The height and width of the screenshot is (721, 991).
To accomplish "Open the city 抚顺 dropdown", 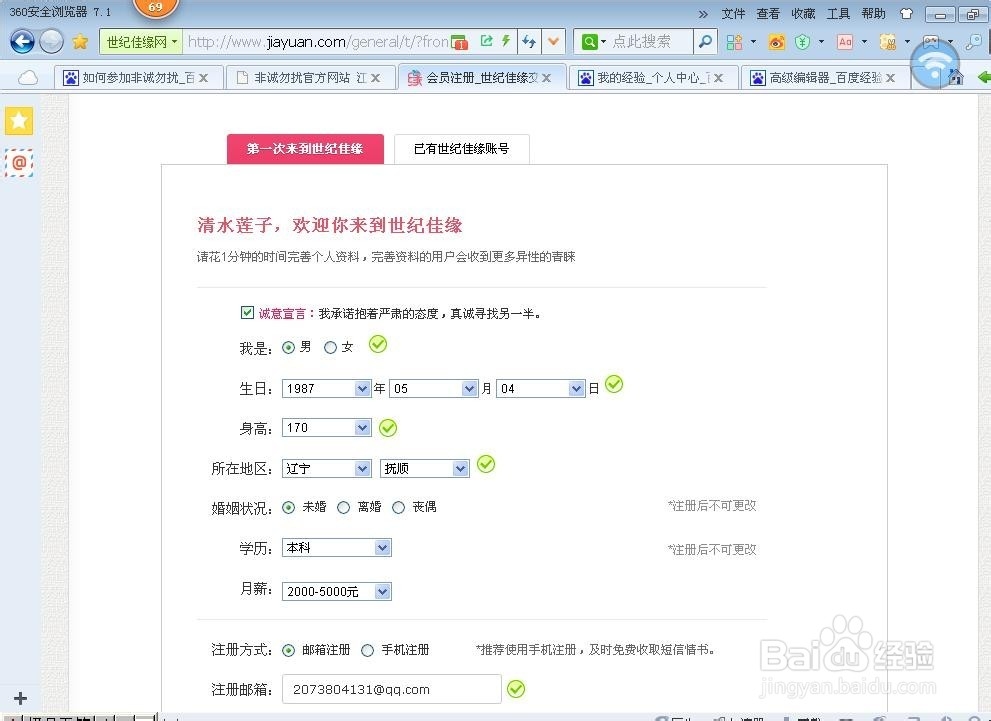I will point(425,468).
